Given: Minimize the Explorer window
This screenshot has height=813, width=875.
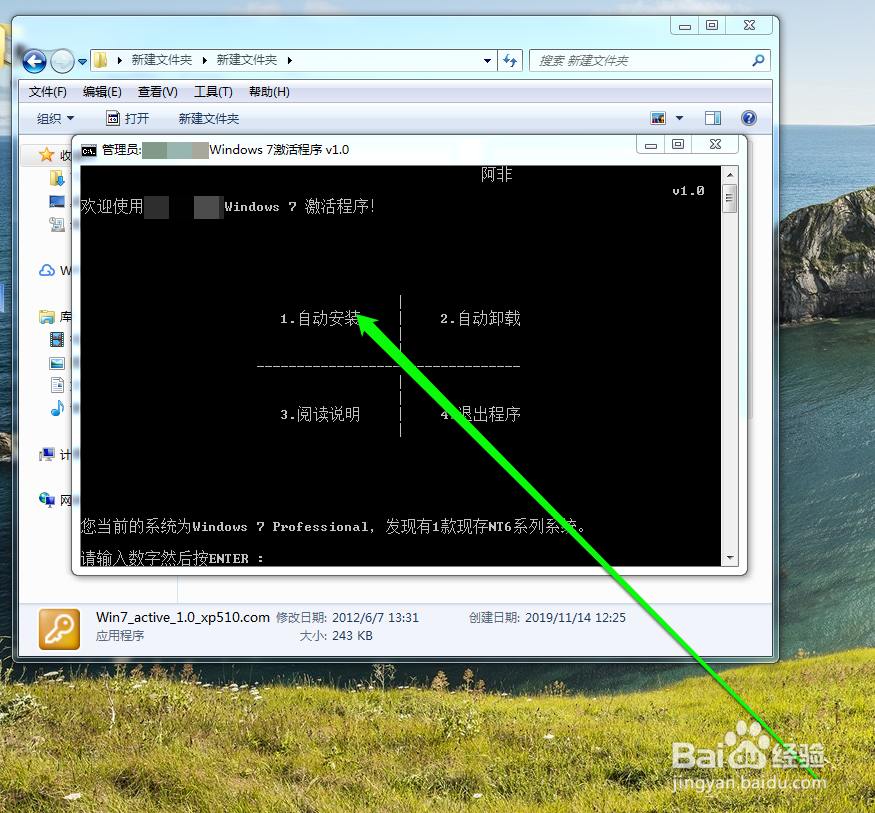Looking at the screenshot, I should pos(685,26).
